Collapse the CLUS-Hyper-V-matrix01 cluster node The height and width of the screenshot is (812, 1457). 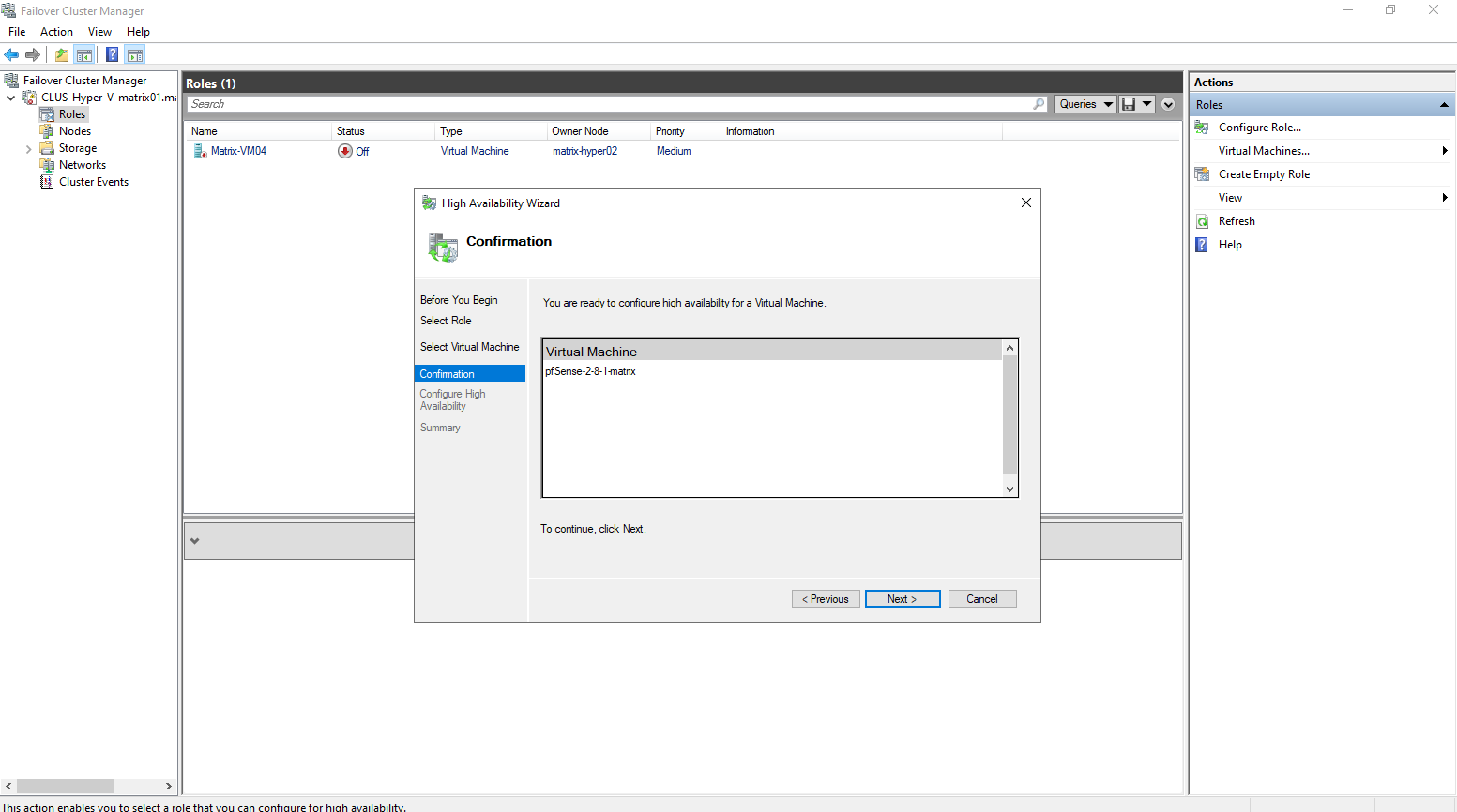(x=11, y=98)
